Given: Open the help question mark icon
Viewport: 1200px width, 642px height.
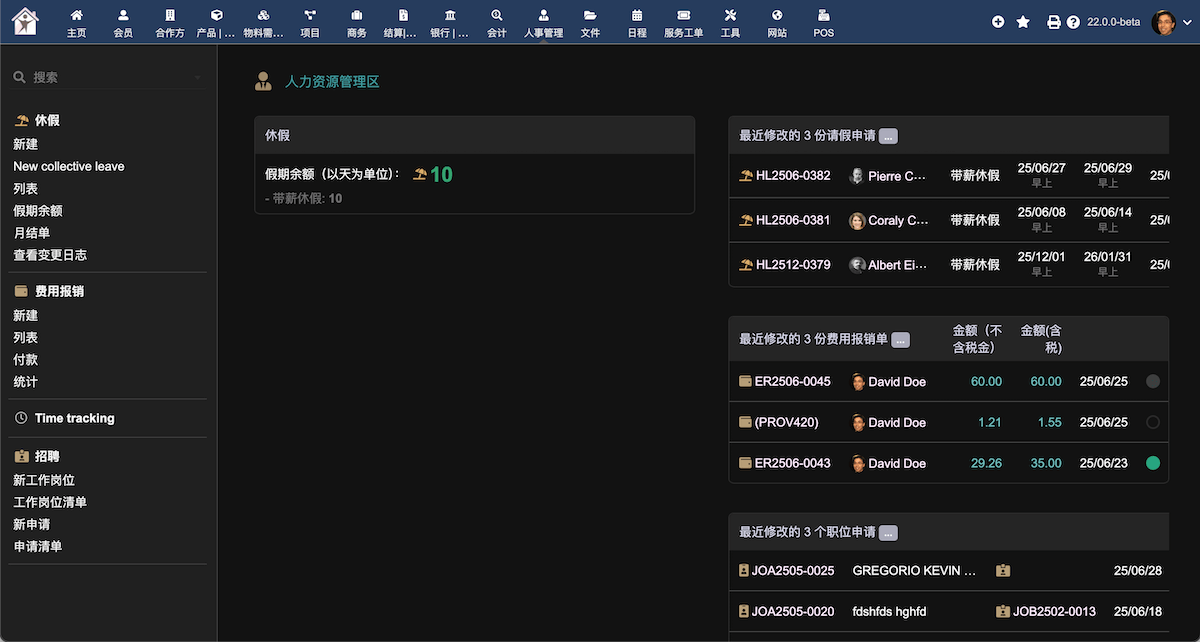Looking at the screenshot, I should tap(1073, 22).
